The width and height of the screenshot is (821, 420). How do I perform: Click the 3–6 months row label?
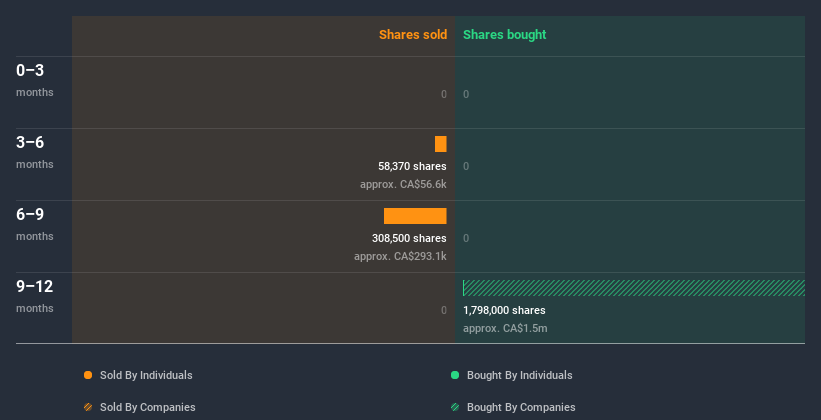[x=35, y=152]
